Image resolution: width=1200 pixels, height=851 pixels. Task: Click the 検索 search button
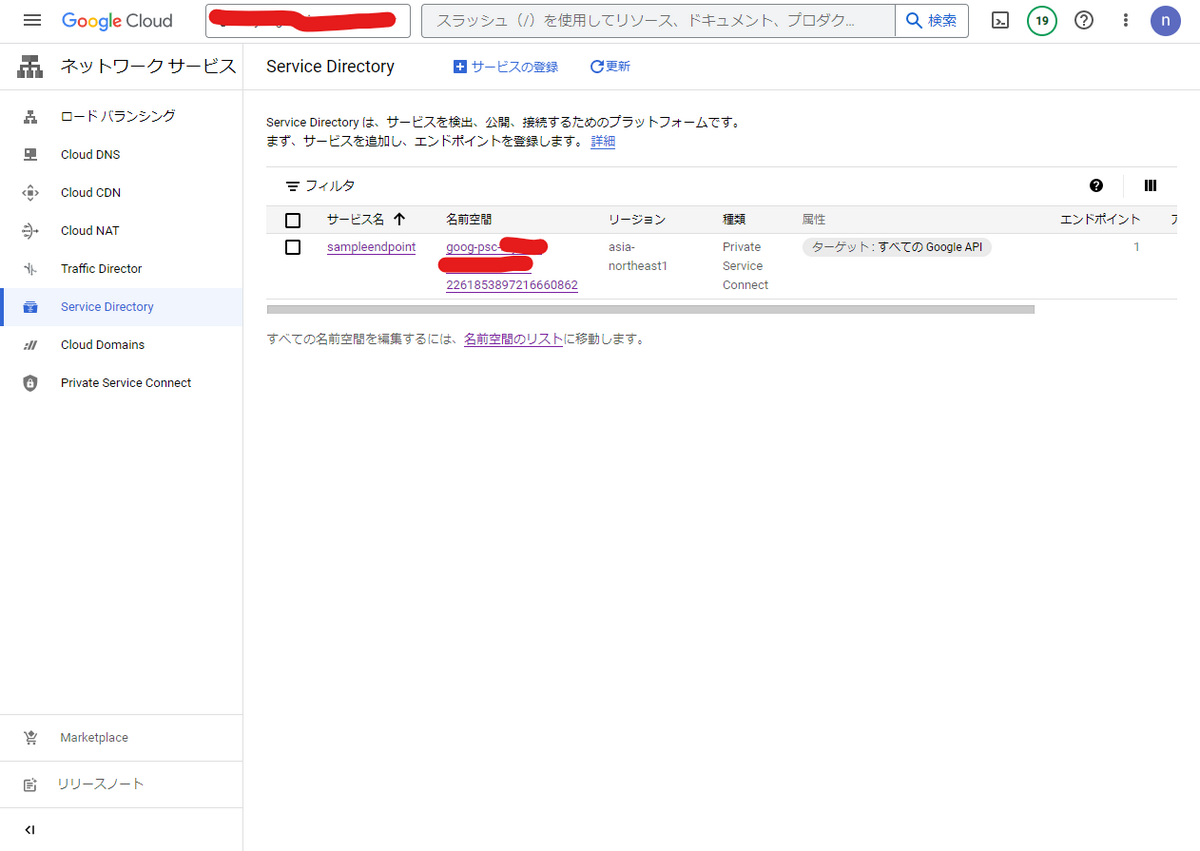coord(932,21)
